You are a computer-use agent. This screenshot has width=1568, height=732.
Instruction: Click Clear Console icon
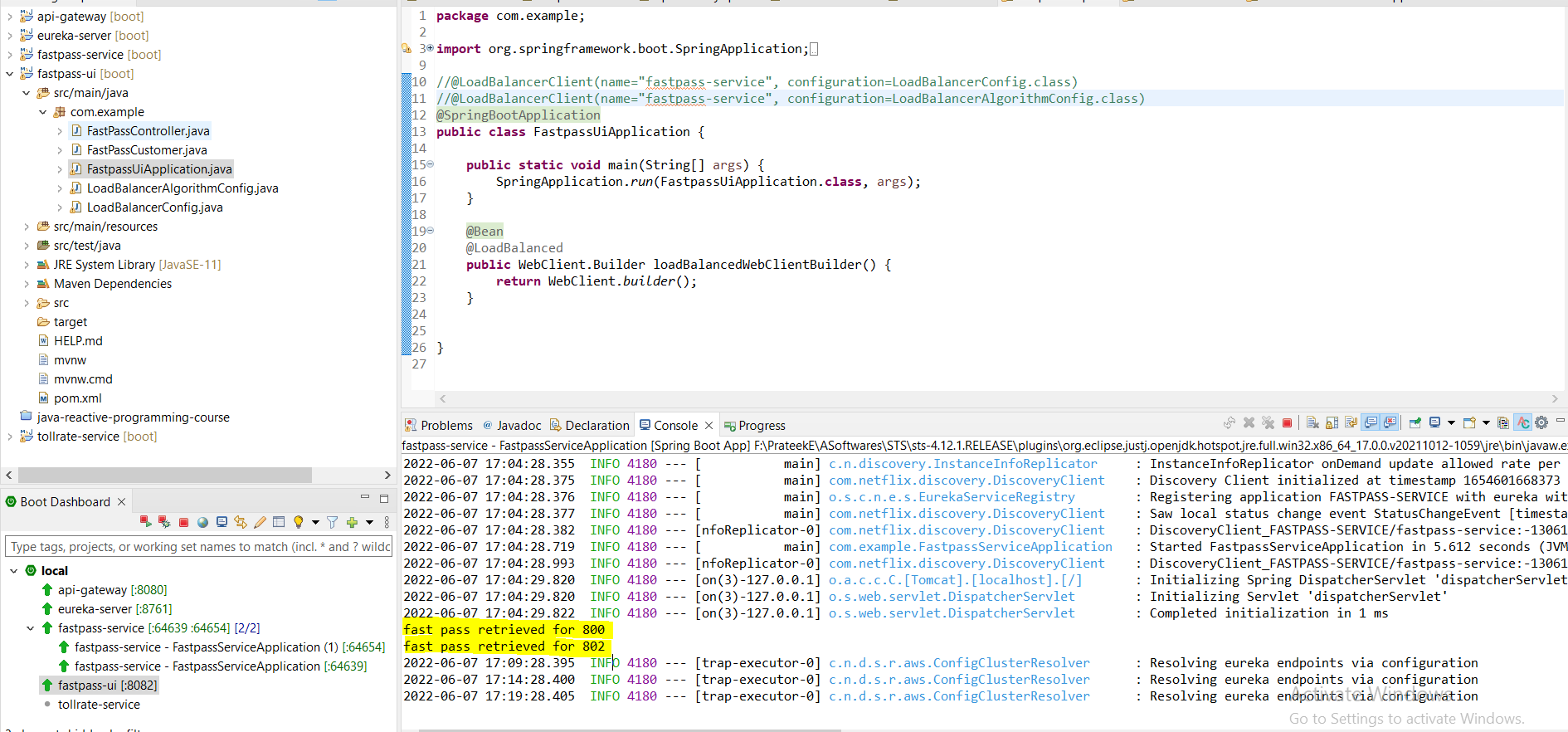point(1312,422)
